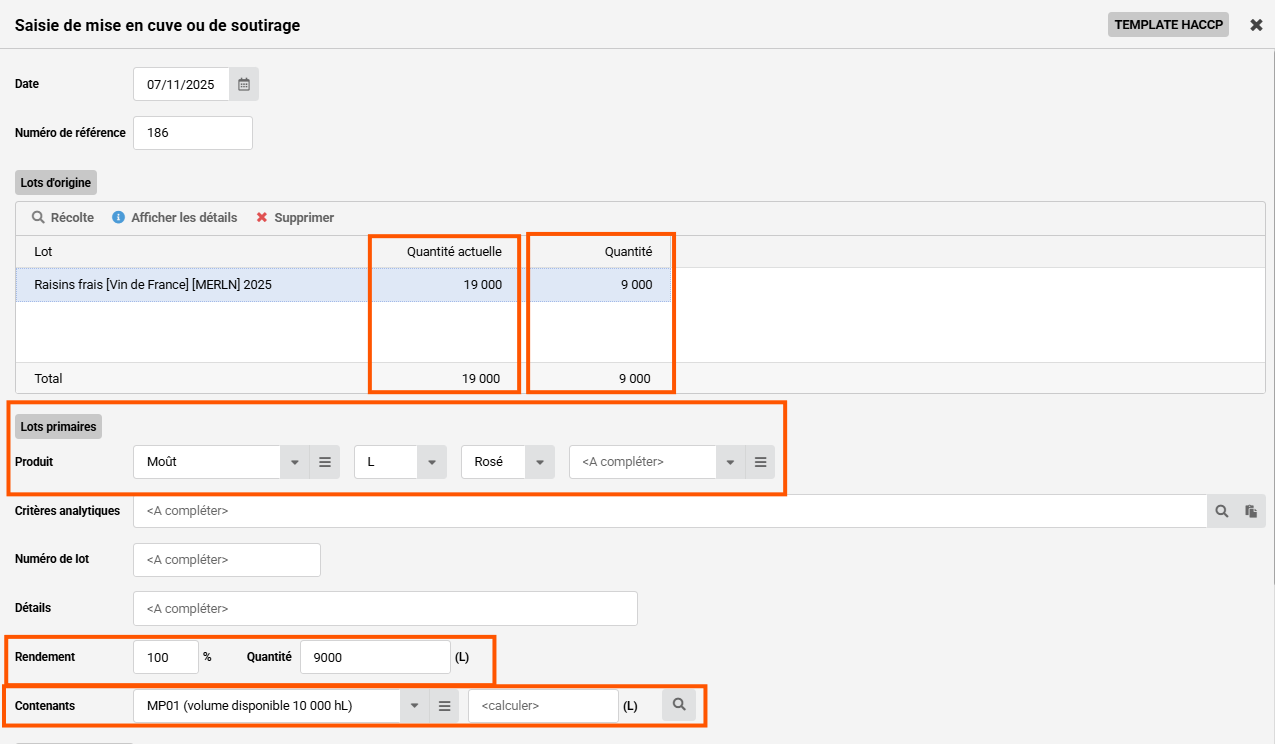Click the Afficher les détails info icon
Screen dimensions: 1275x744
pos(118,217)
